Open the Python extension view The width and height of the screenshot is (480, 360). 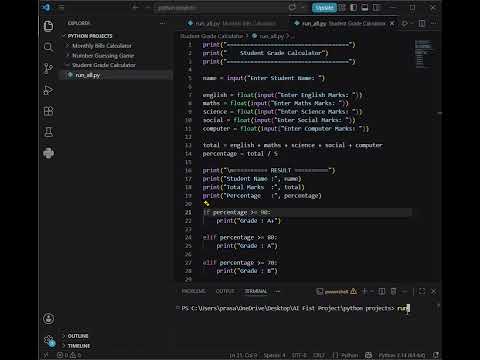[x=48, y=153]
